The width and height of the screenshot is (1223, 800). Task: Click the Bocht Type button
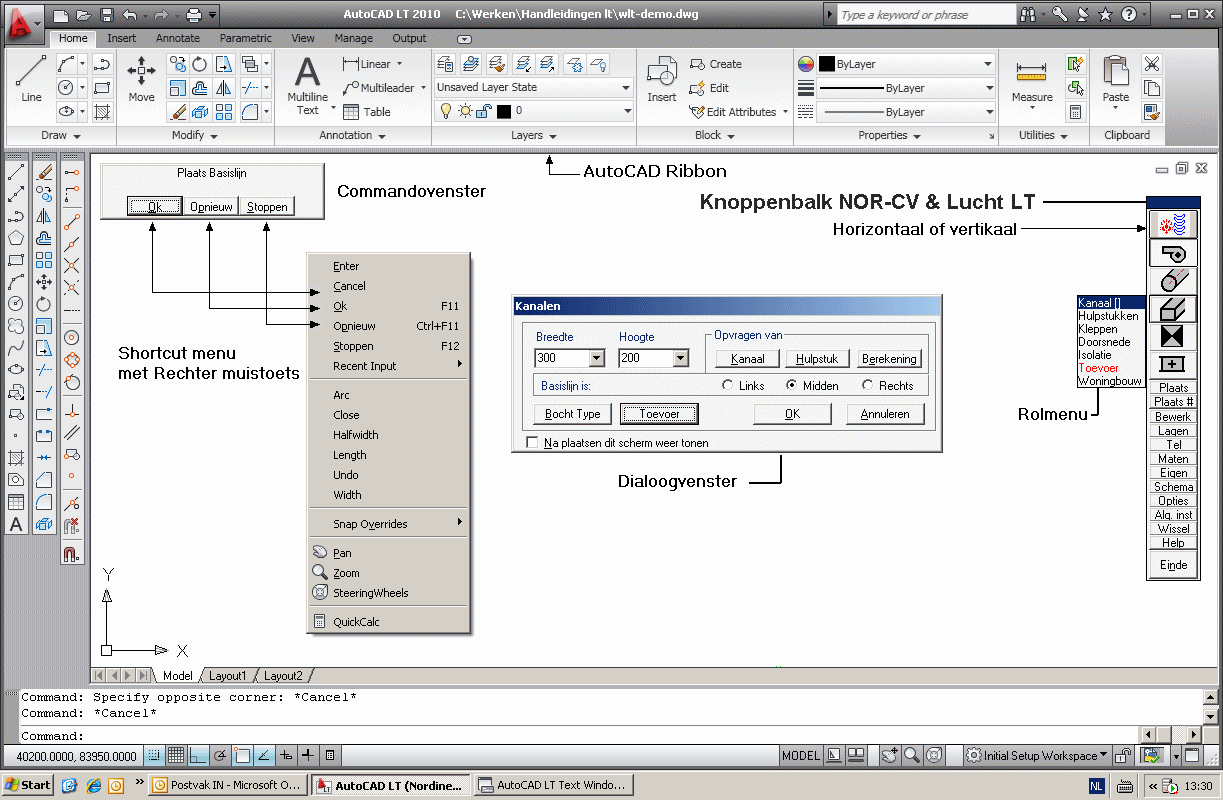pos(573,414)
